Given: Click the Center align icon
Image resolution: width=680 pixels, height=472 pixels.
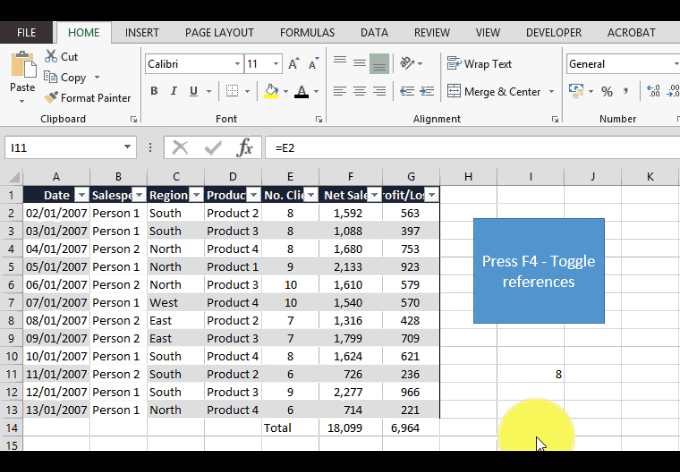Looking at the screenshot, I should [360, 91].
